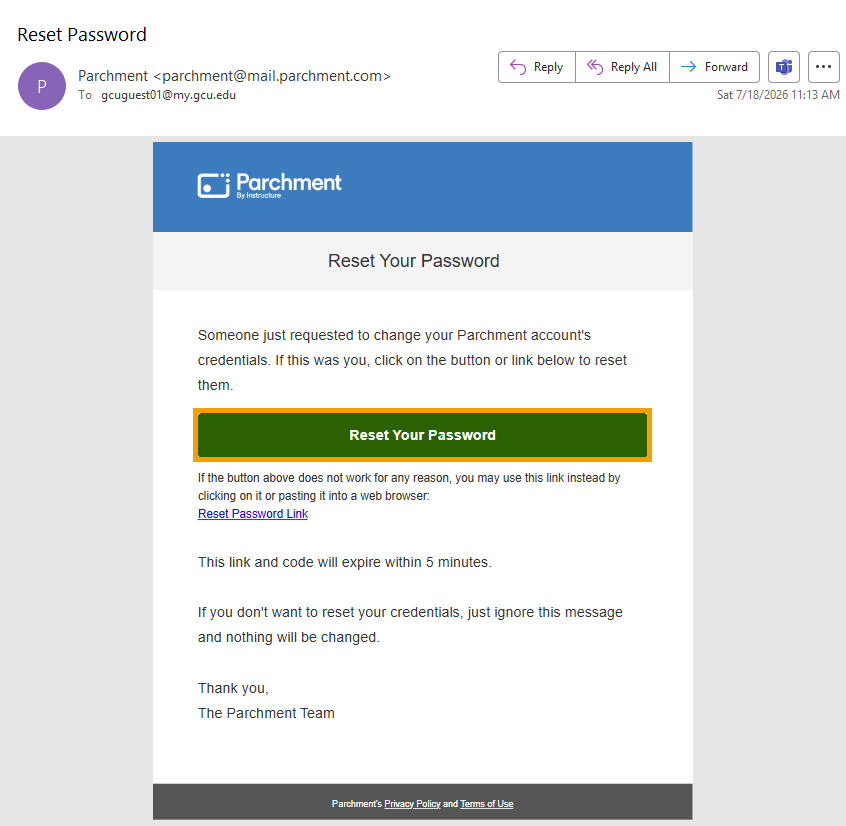
Task: Click the expire within 5 minutes notice
Action: tap(345, 562)
